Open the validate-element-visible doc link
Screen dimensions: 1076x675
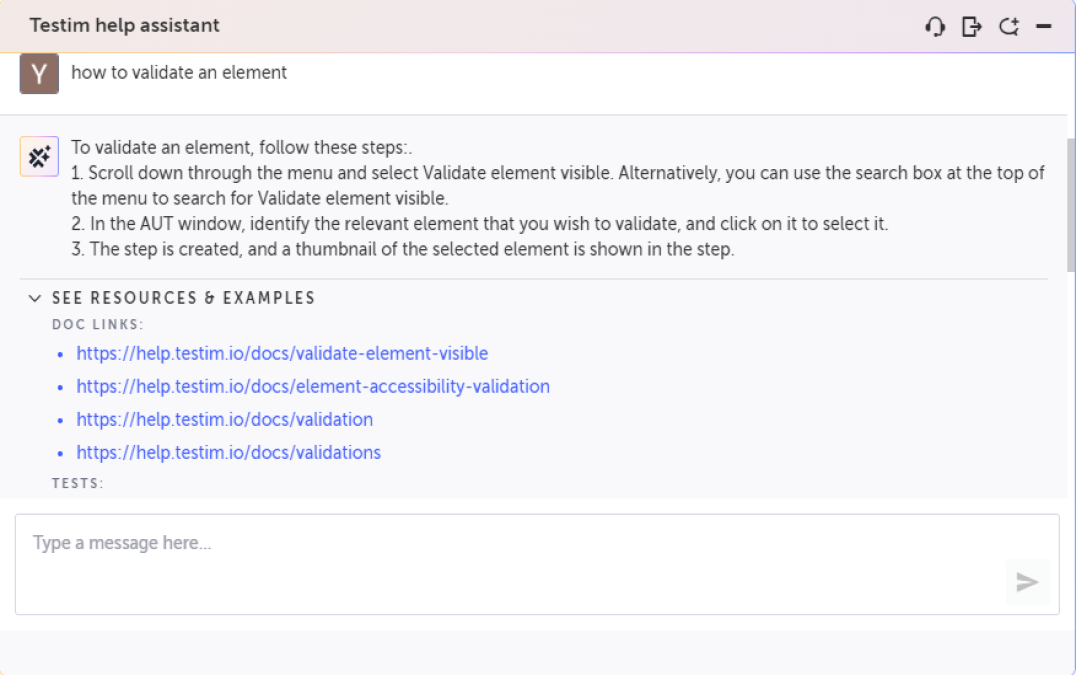pos(282,354)
